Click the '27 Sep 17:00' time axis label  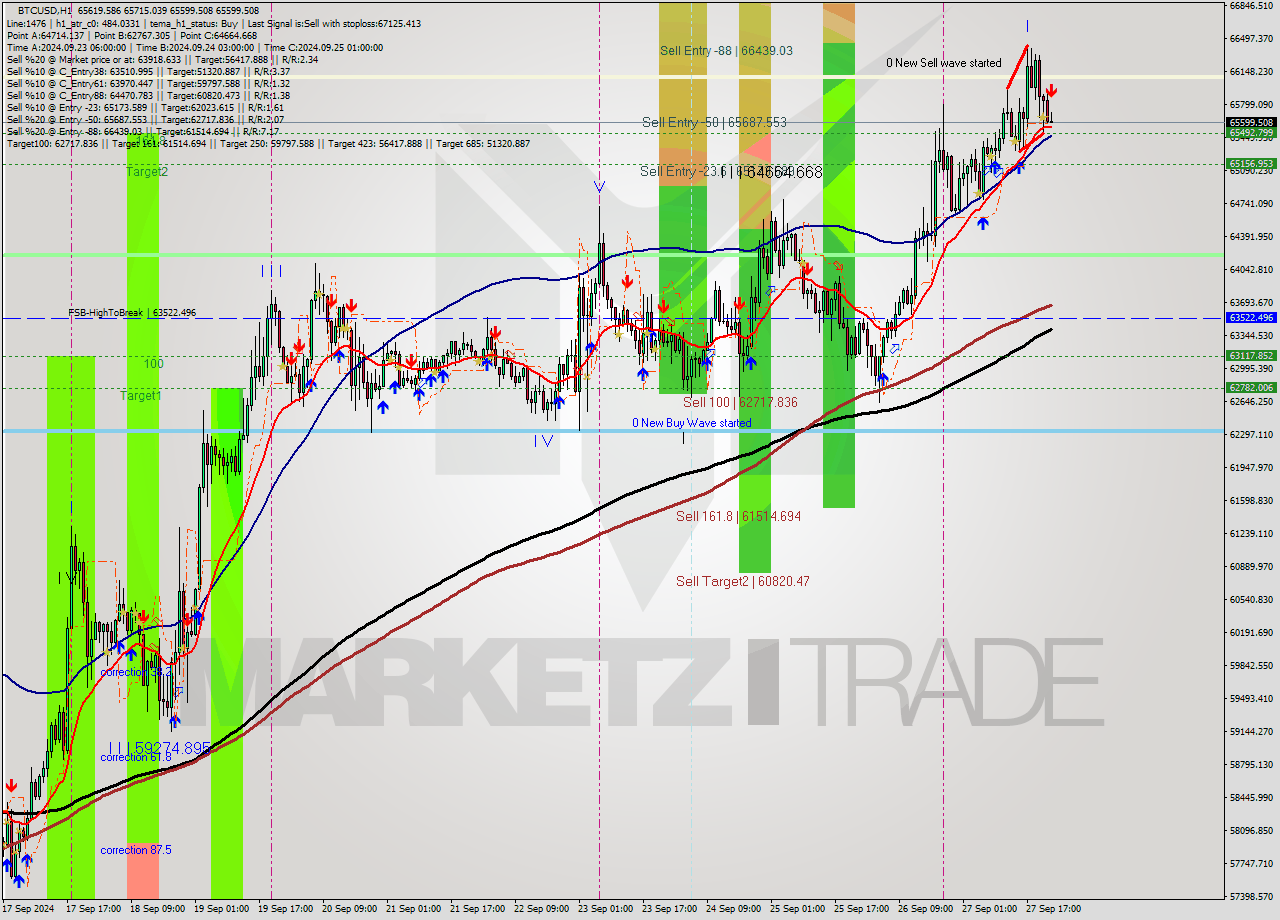(x=1053, y=909)
